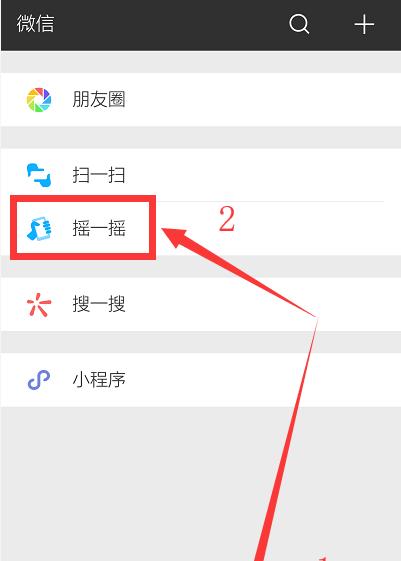401x561 pixels.
Task: Open the plus add menu
Action: tap(364, 24)
